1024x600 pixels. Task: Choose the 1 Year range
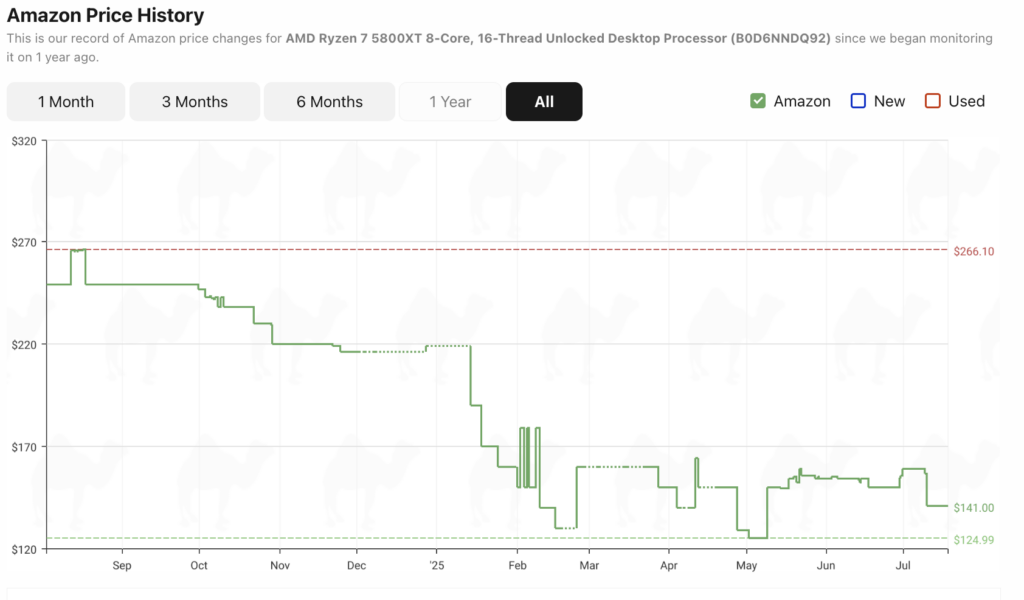450,102
